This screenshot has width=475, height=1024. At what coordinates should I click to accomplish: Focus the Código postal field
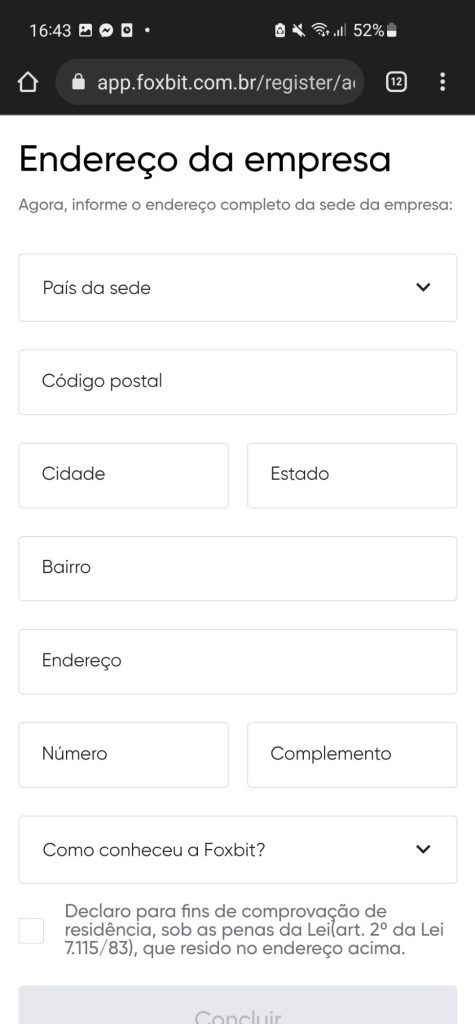click(x=238, y=381)
